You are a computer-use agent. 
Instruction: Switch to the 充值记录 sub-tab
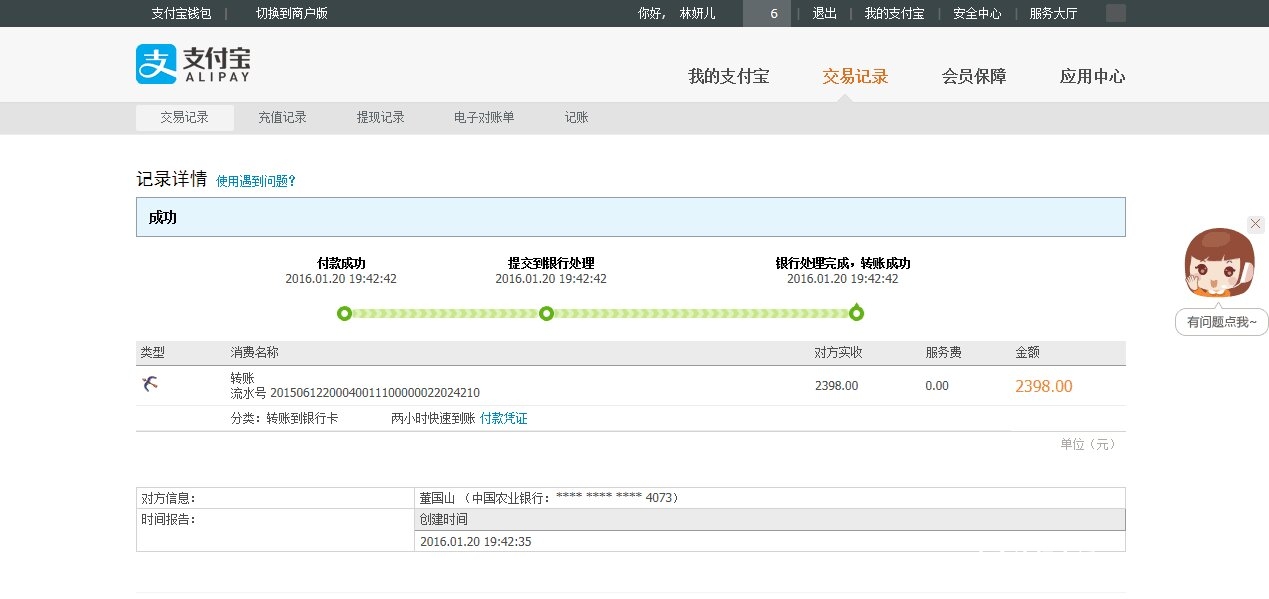click(282, 118)
